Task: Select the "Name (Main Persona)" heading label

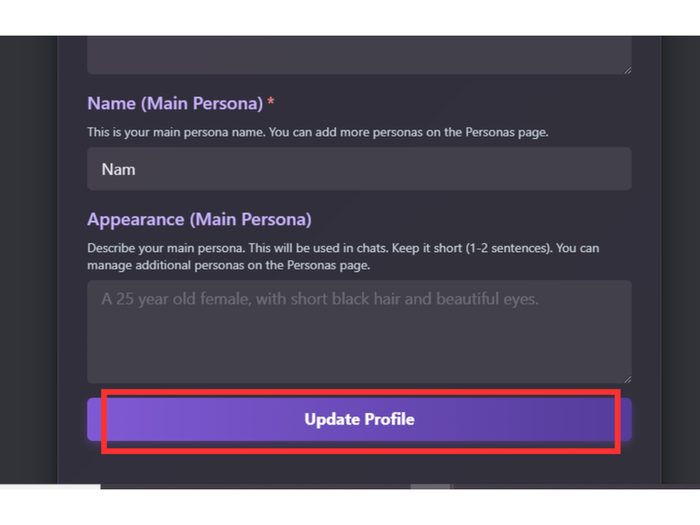Action: [x=175, y=103]
